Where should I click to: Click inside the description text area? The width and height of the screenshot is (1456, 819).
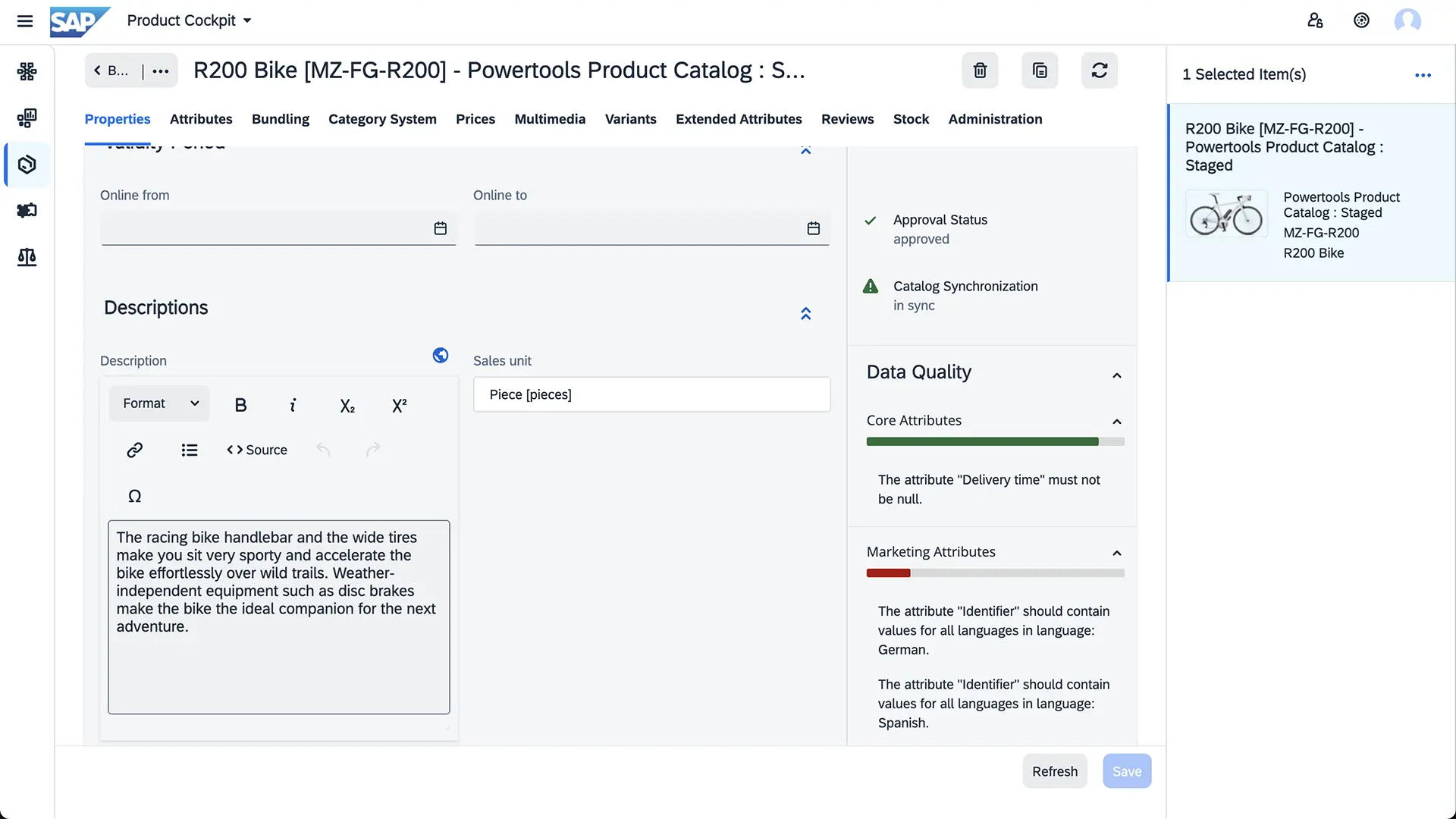(279, 617)
